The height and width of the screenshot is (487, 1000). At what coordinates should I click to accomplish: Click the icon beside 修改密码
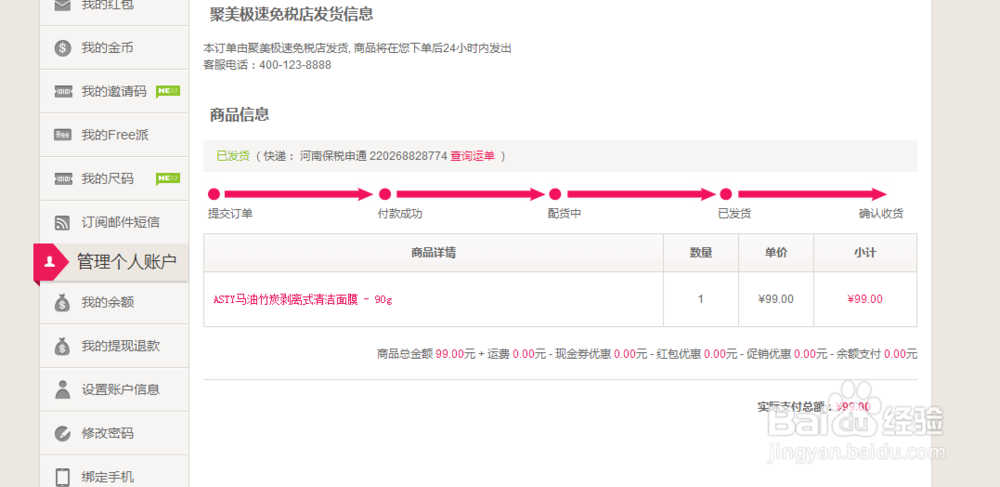coord(62,433)
